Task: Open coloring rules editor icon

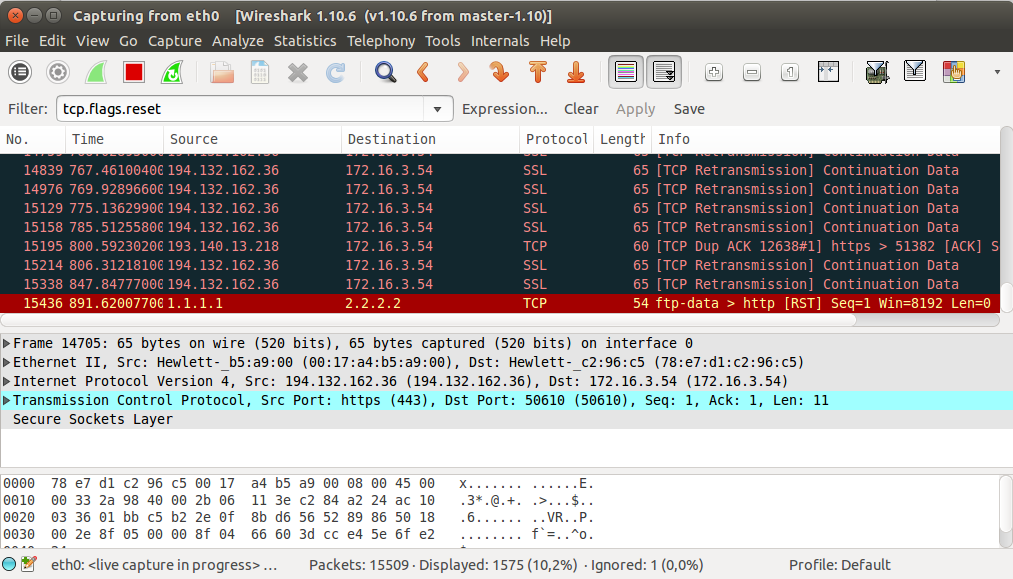Action: pos(953,72)
